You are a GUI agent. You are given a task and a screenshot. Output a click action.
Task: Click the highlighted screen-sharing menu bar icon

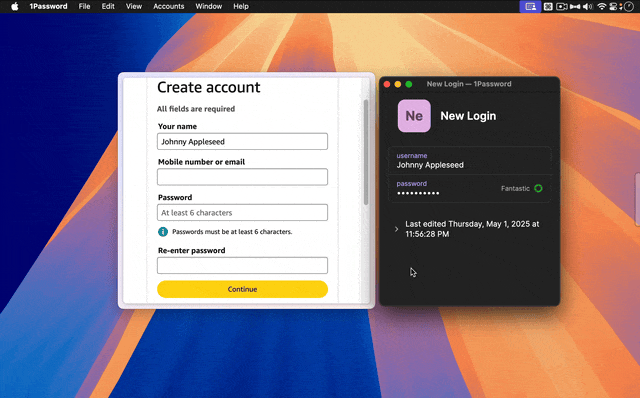pos(530,7)
